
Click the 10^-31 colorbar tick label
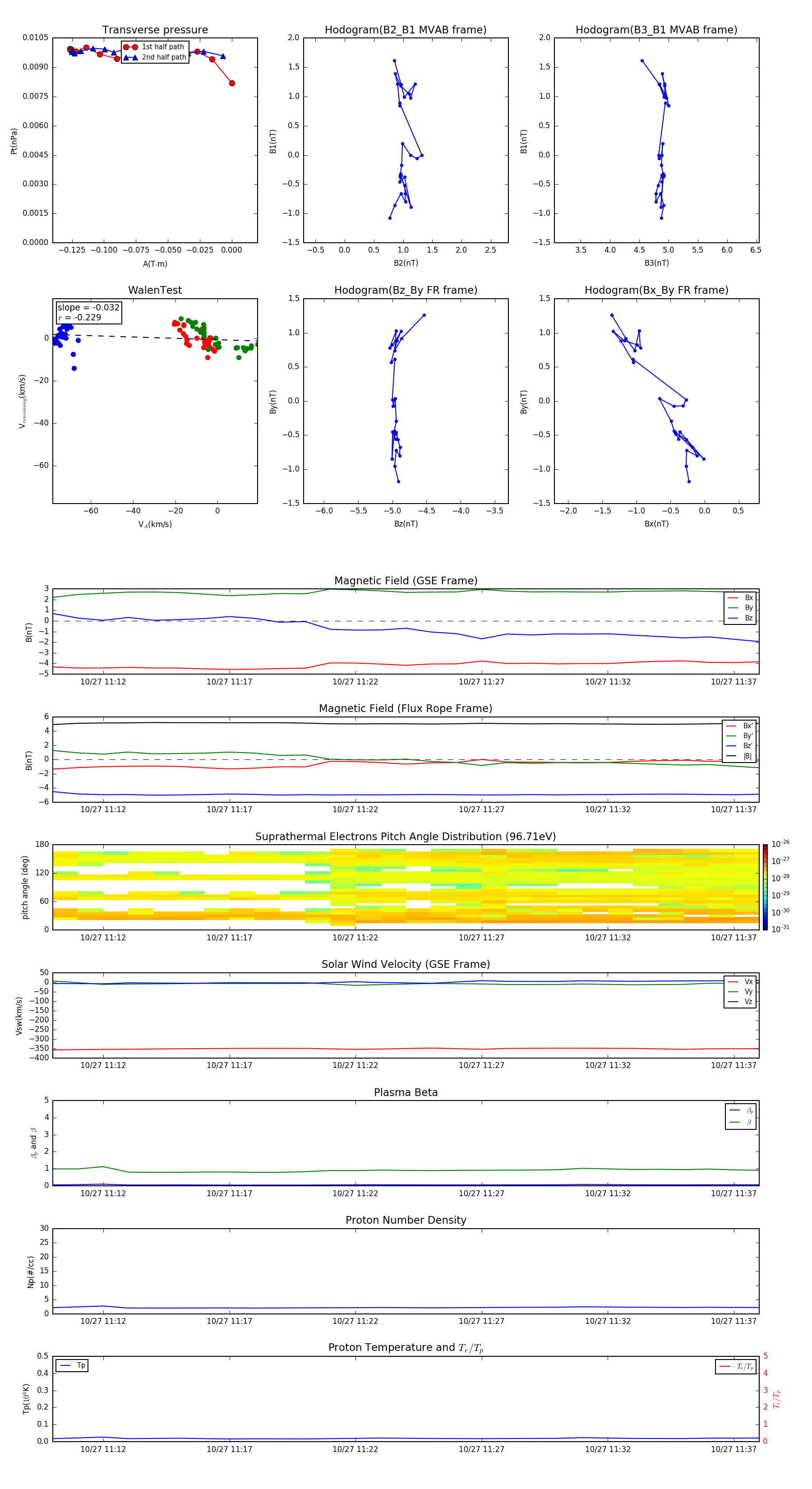click(x=780, y=929)
